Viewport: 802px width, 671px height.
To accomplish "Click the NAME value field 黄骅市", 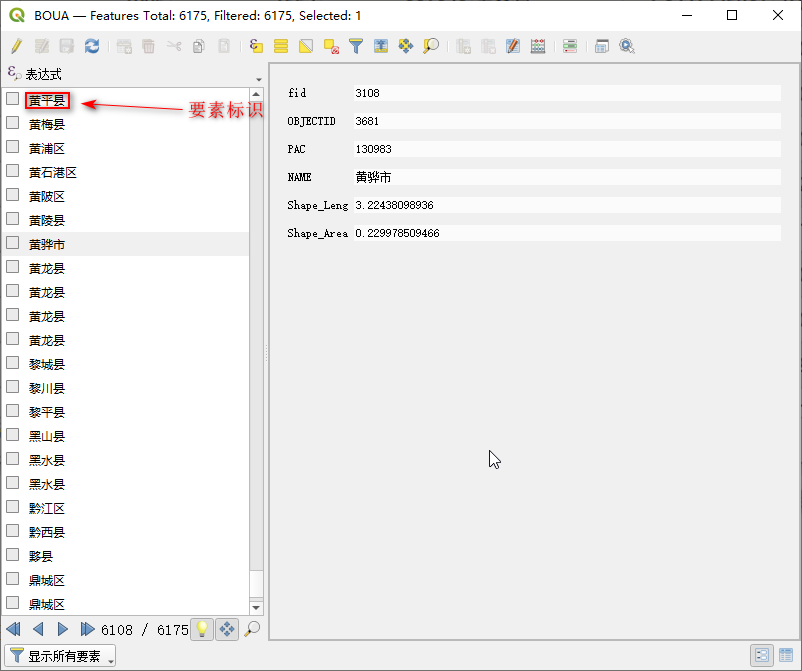I will (x=567, y=177).
